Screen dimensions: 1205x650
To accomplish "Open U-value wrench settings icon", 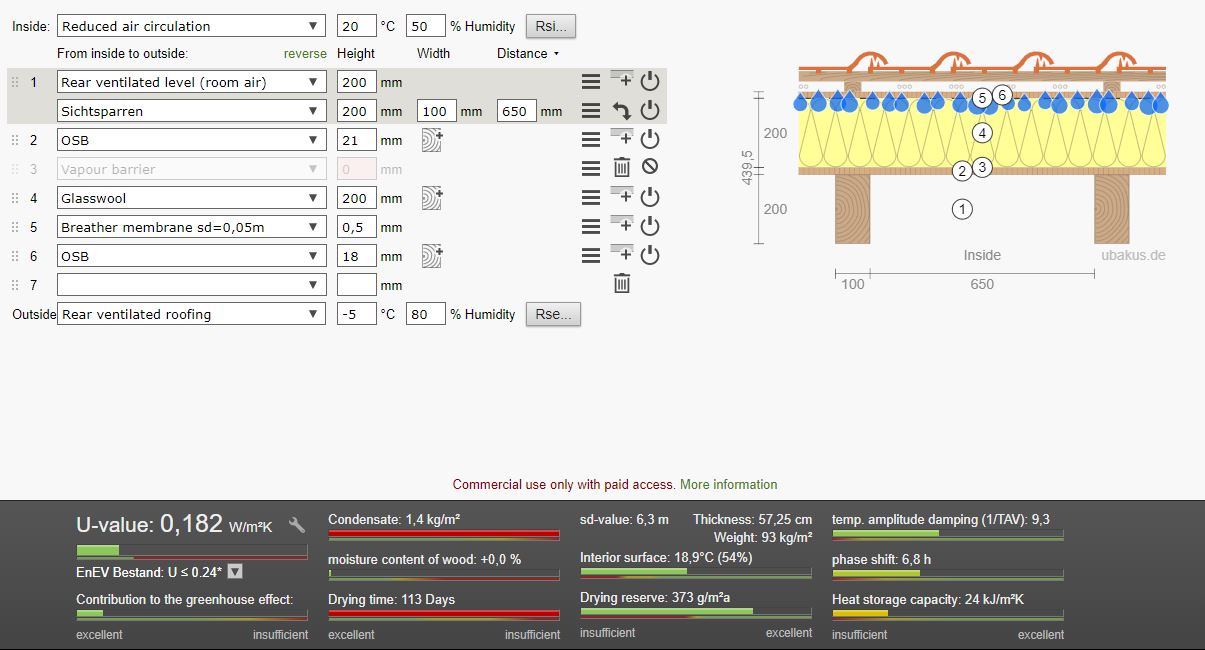I will [x=297, y=525].
